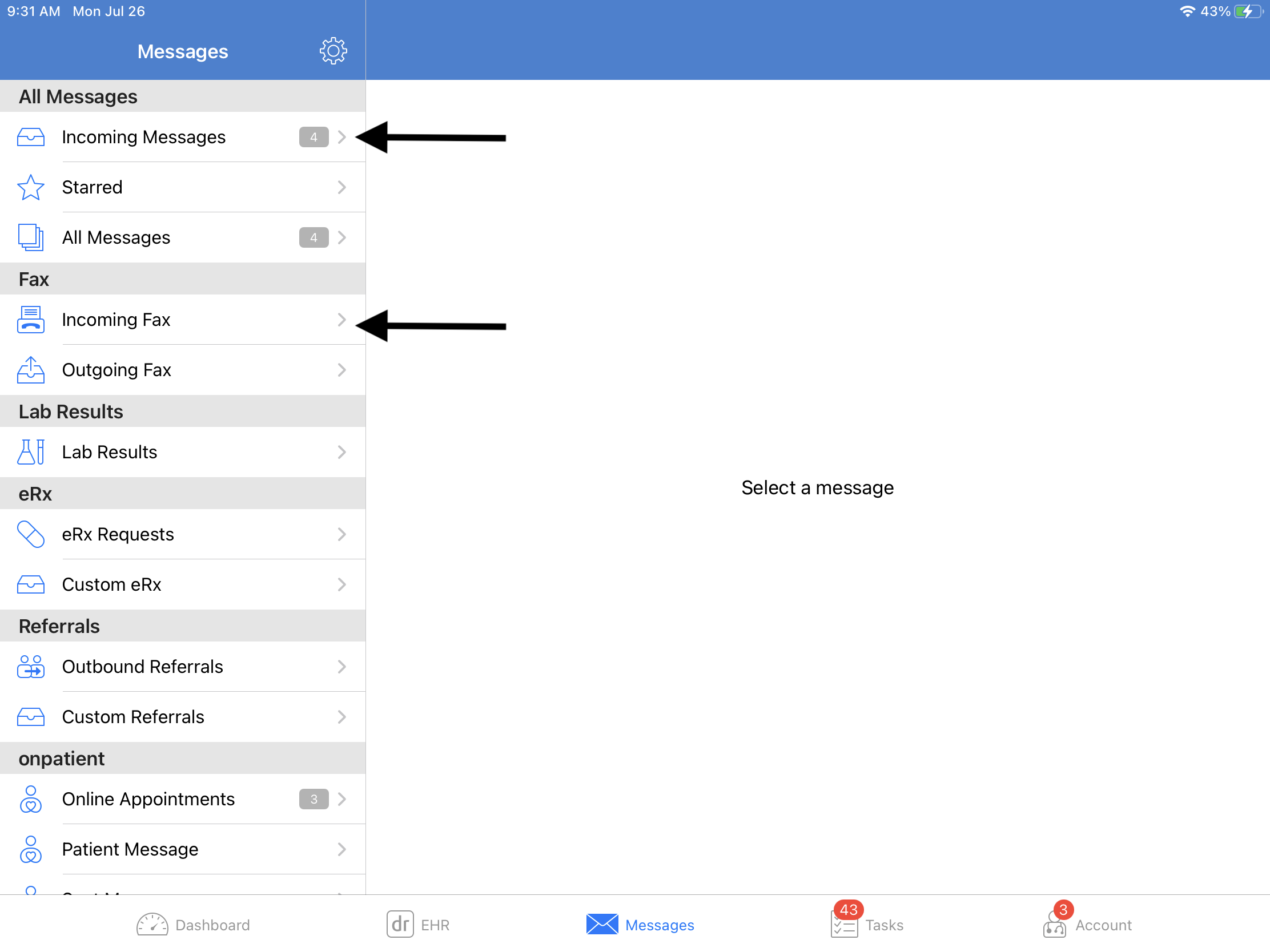The image size is (1270, 952).
Task: Tap the Incoming Fax machine icon
Action: (x=31, y=320)
